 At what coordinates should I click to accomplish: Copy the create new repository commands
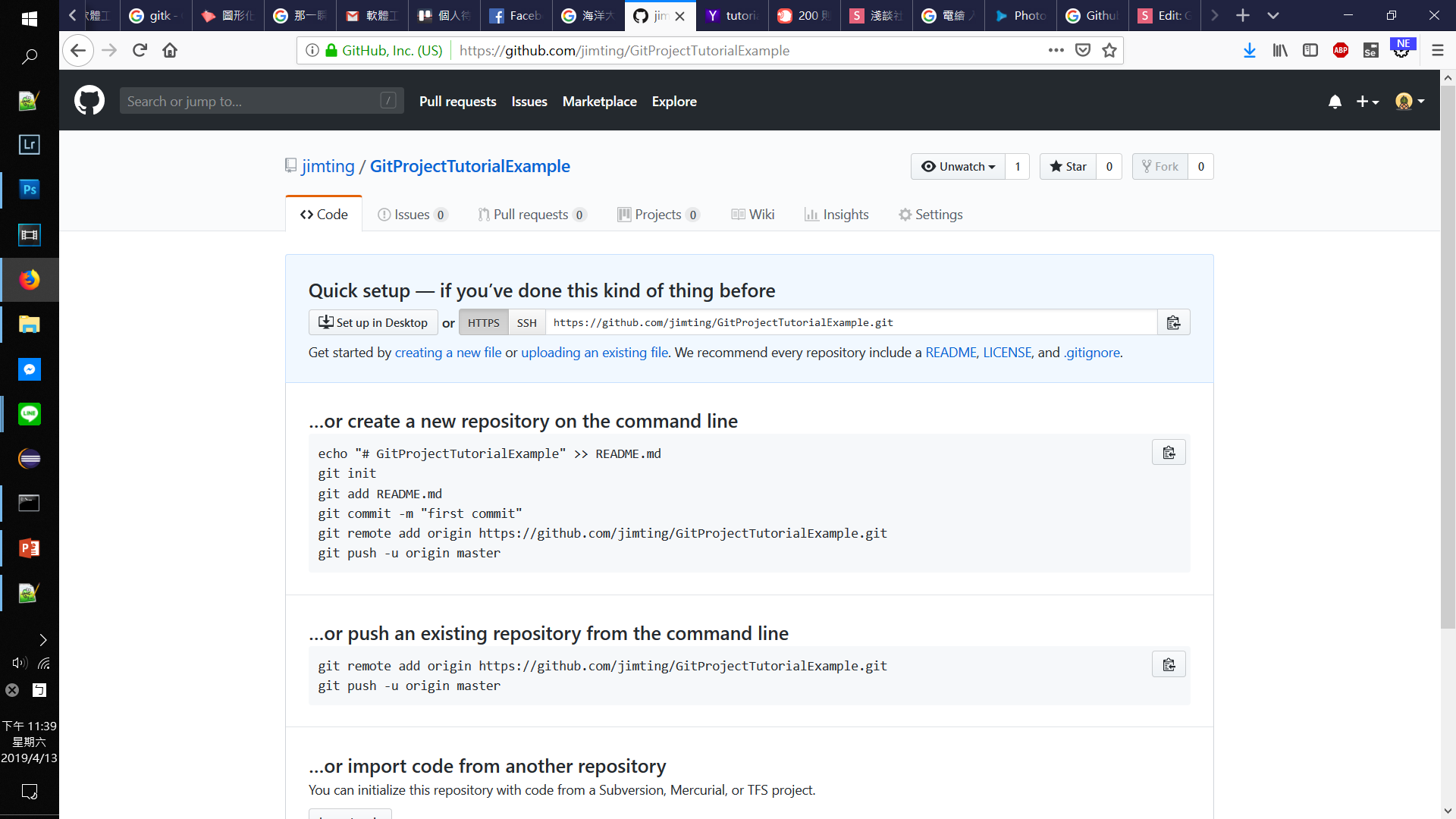(1169, 453)
